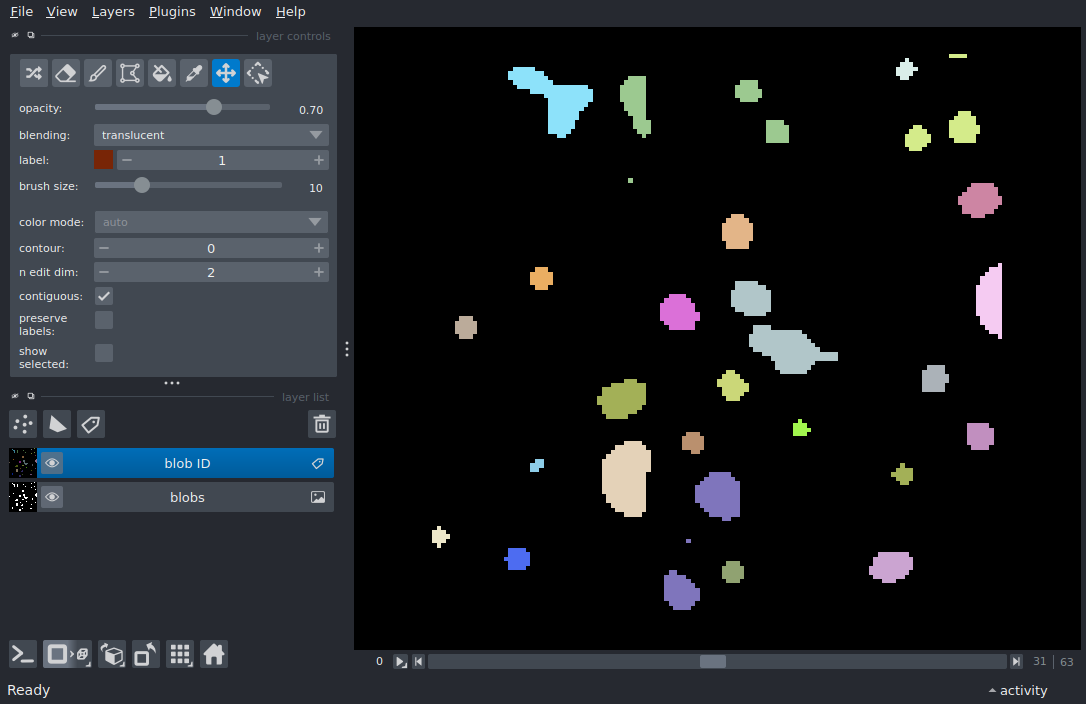Enable show selected checkbox
This screenshot has width=1086, height=704.
click(x=104, y=353)
